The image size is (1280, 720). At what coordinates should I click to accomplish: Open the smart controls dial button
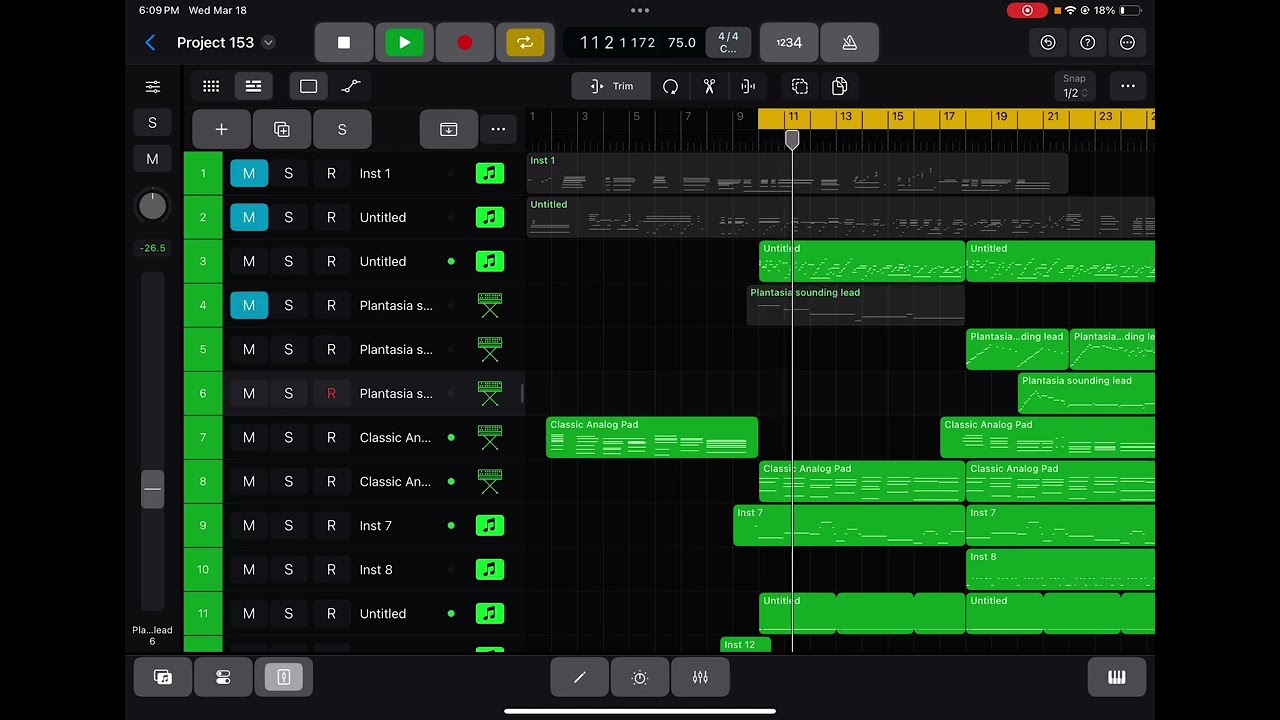pos(640,677)
